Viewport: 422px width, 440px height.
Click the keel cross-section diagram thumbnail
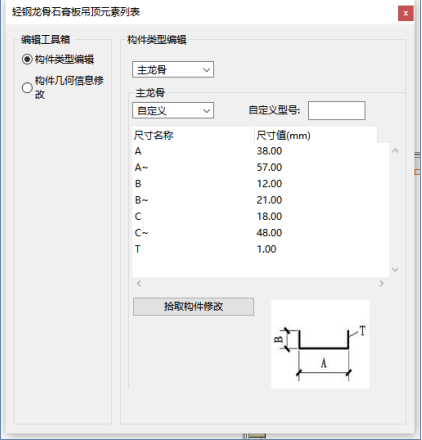[320, 344]
